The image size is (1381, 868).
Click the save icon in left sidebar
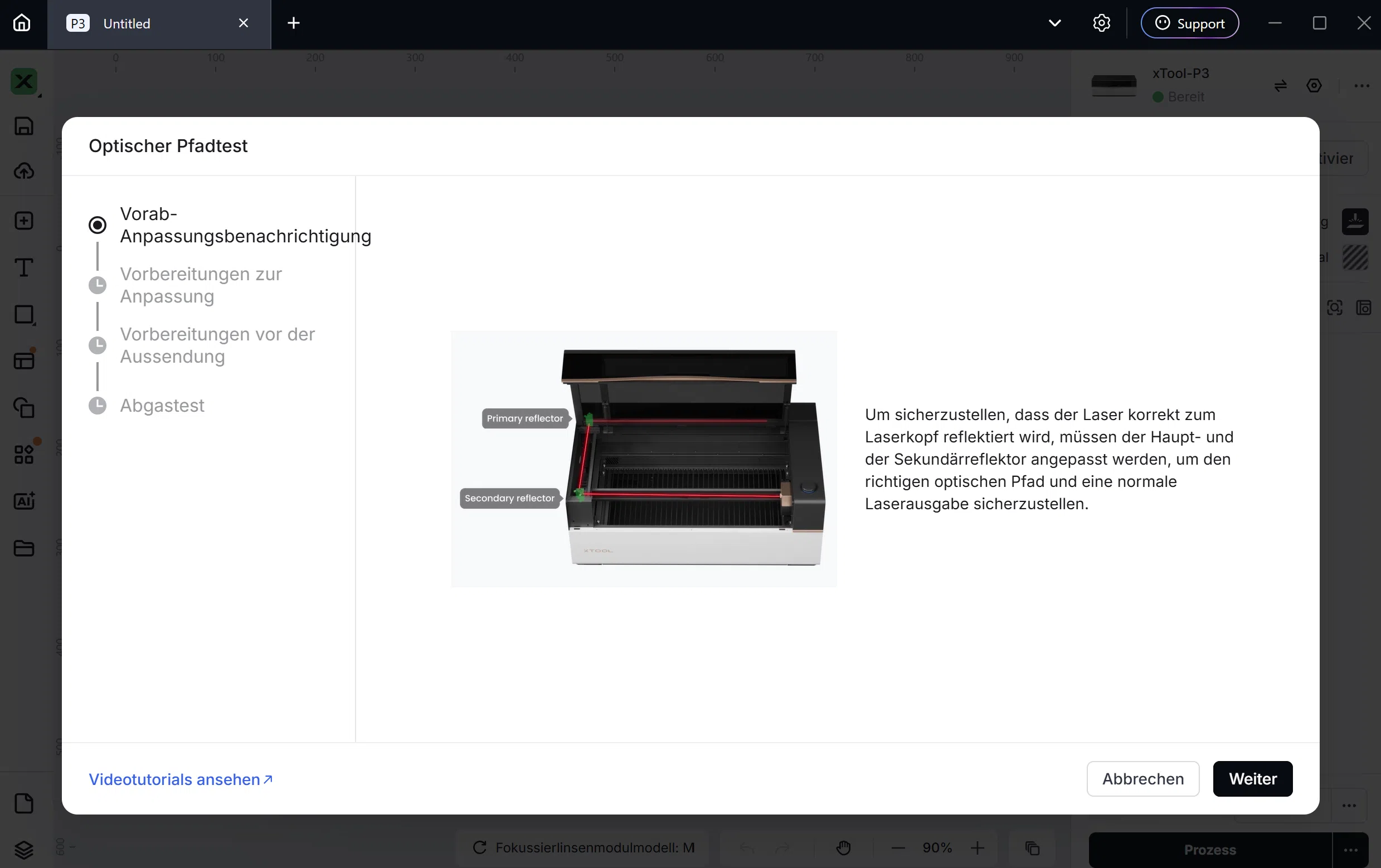pyautogui.click(x=24, y=126)
